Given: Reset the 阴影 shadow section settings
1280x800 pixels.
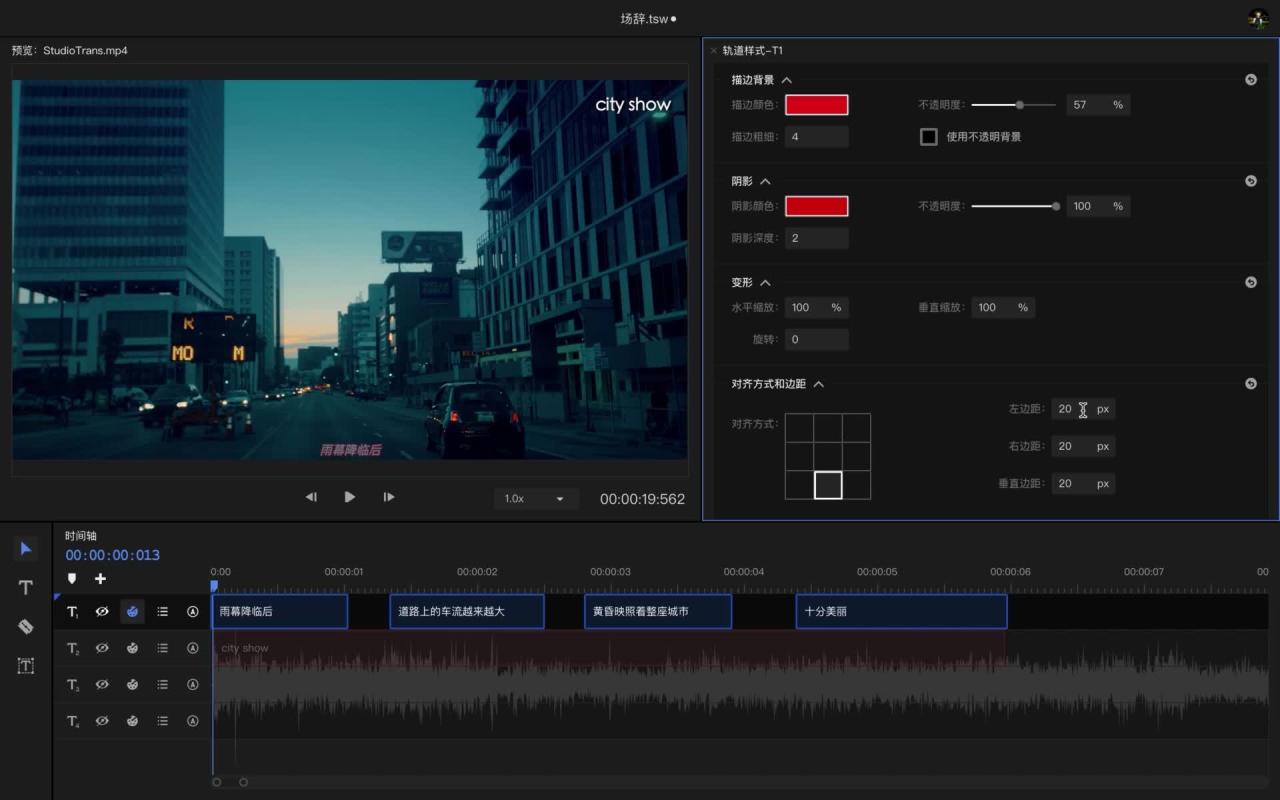Looking at the screenshot, I should point(1250,181).
